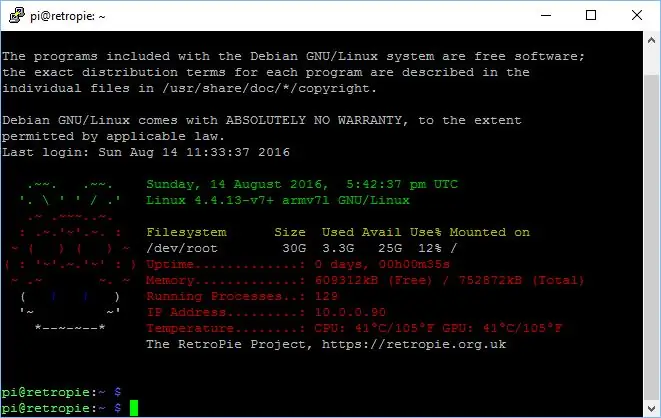Open the PuTTY system menu icon
The height and width of the screenshot is (418, 661).
pyautogui.click(x=16, y=16)
